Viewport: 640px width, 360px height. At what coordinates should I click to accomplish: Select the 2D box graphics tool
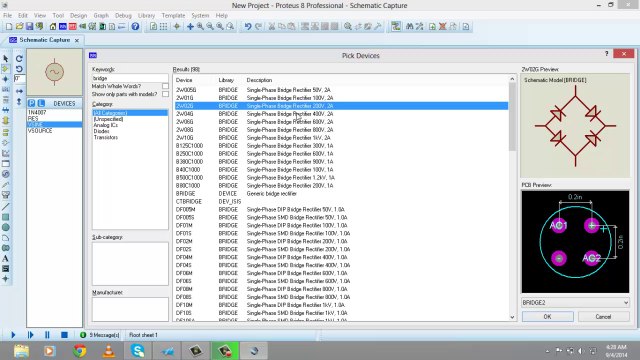[5, 217]
